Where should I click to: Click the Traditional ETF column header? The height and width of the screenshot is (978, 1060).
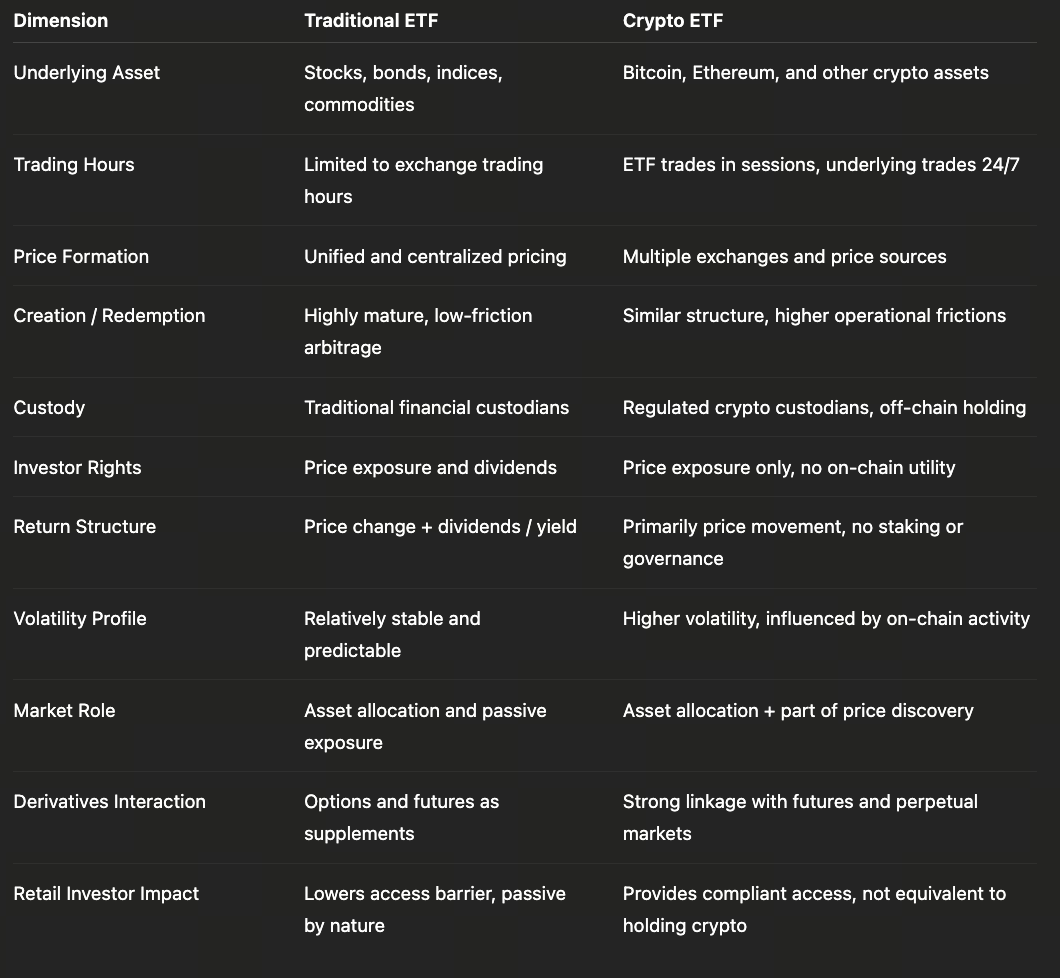[369, 21]
